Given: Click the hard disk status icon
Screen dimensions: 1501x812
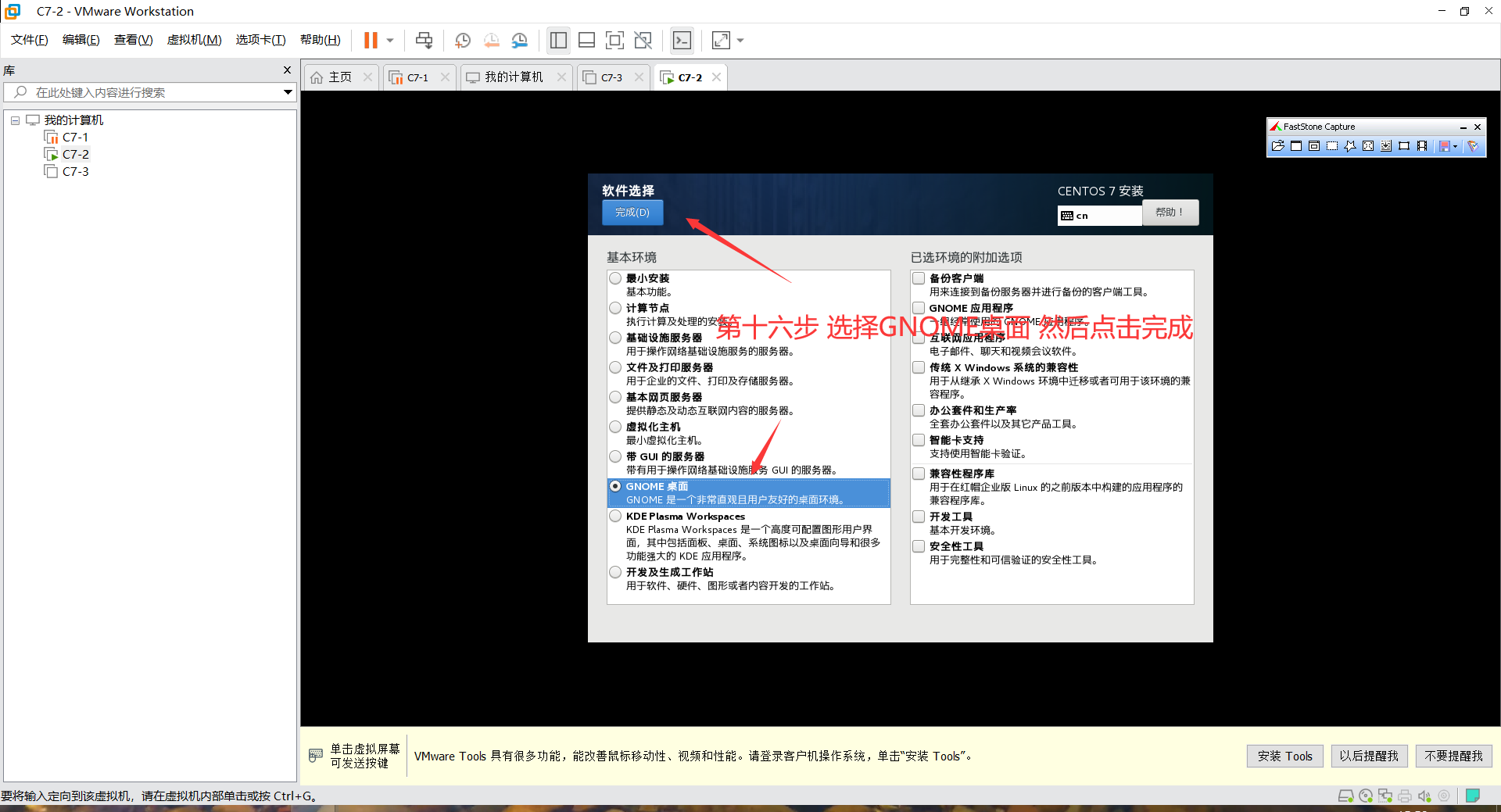Looking at the screenshot, I should 1345,796.
